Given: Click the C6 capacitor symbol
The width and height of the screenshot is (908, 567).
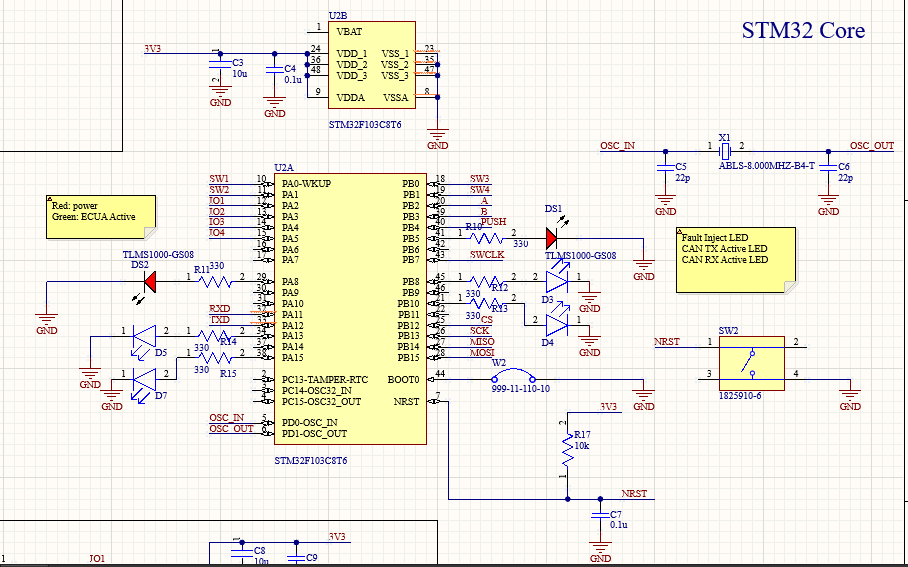Looking at the screenshot, I should tap(828, 167).
